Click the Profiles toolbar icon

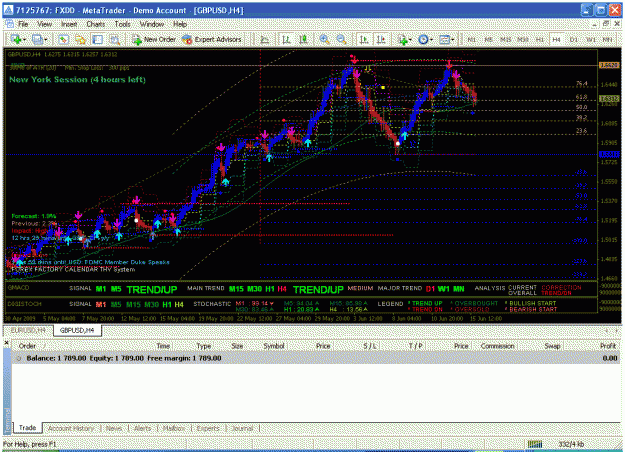pos(37,39)
